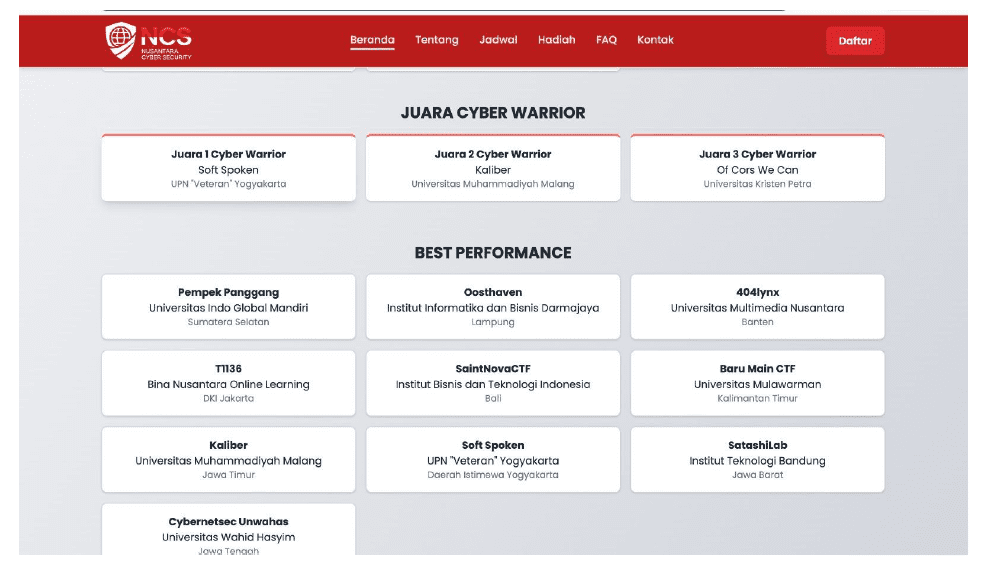Open the Juara 3 Cyber Warrior card
Image resolution: width=993 pixels, height=564 pixels.
pyautogui.click(x=757, y=168)
